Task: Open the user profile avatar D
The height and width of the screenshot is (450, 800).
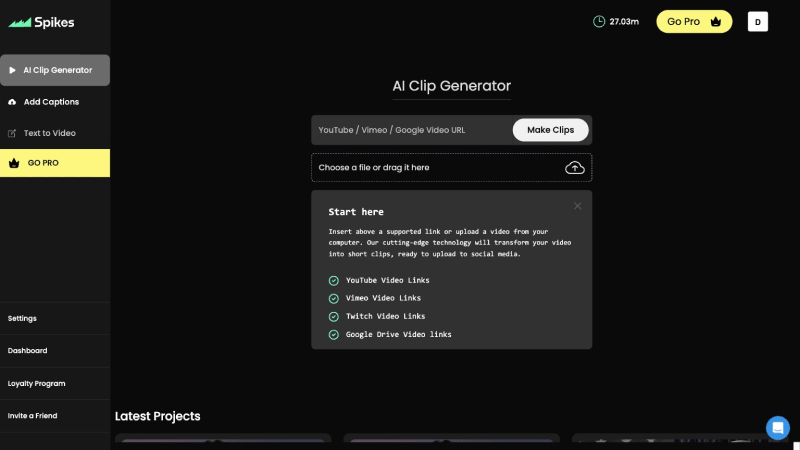Action: [x=757, y=21]
